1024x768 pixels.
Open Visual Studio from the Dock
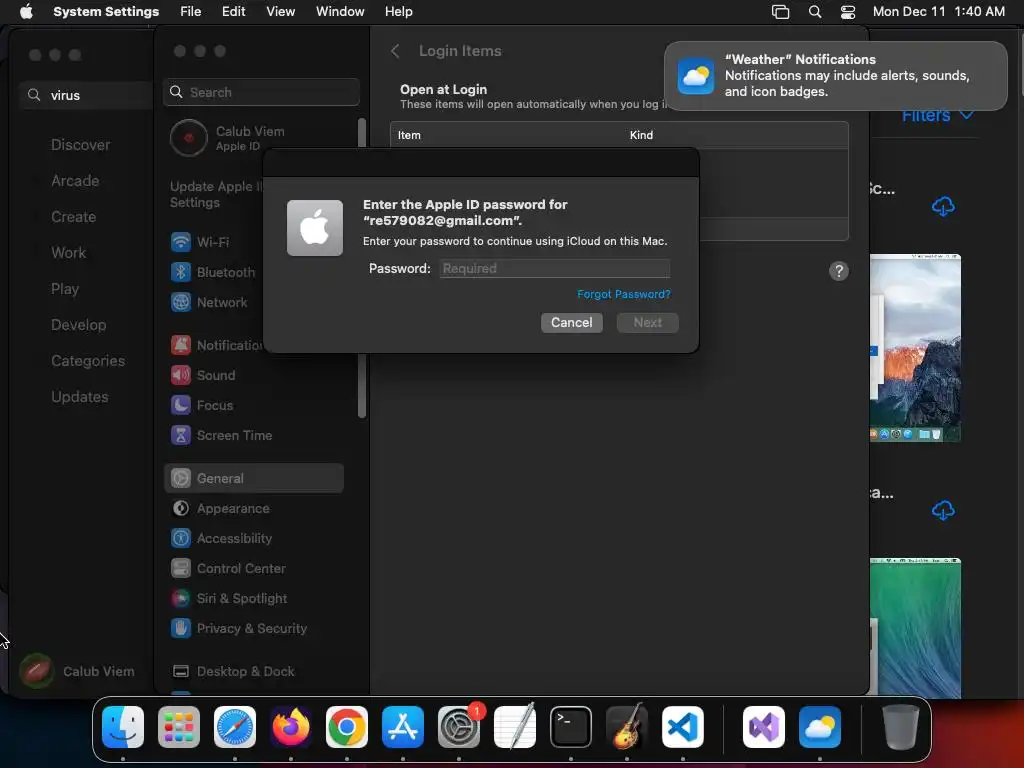[764, 727]
